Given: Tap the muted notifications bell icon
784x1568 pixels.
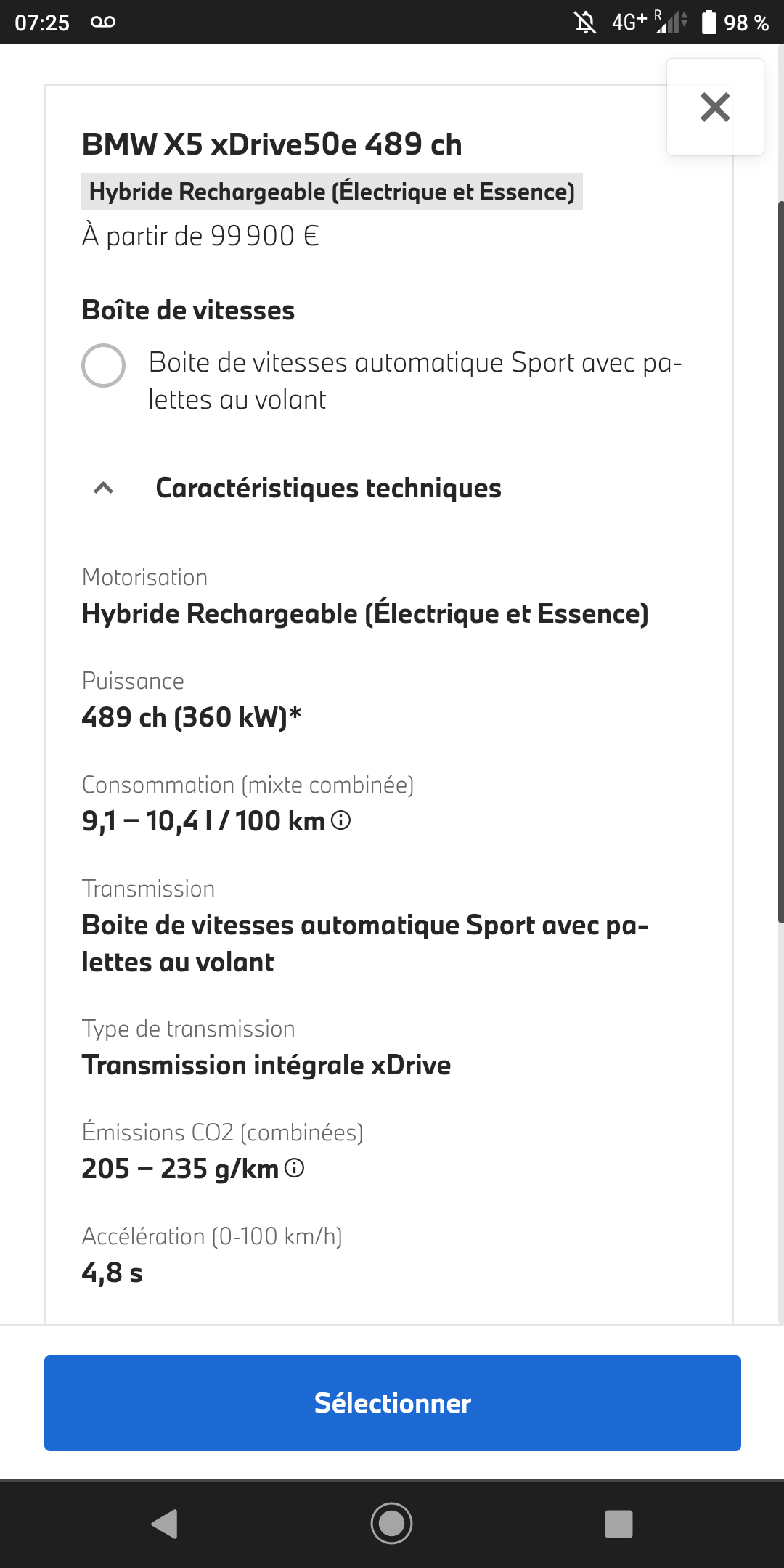Looking at the screenshot, I should click(585, 23).
